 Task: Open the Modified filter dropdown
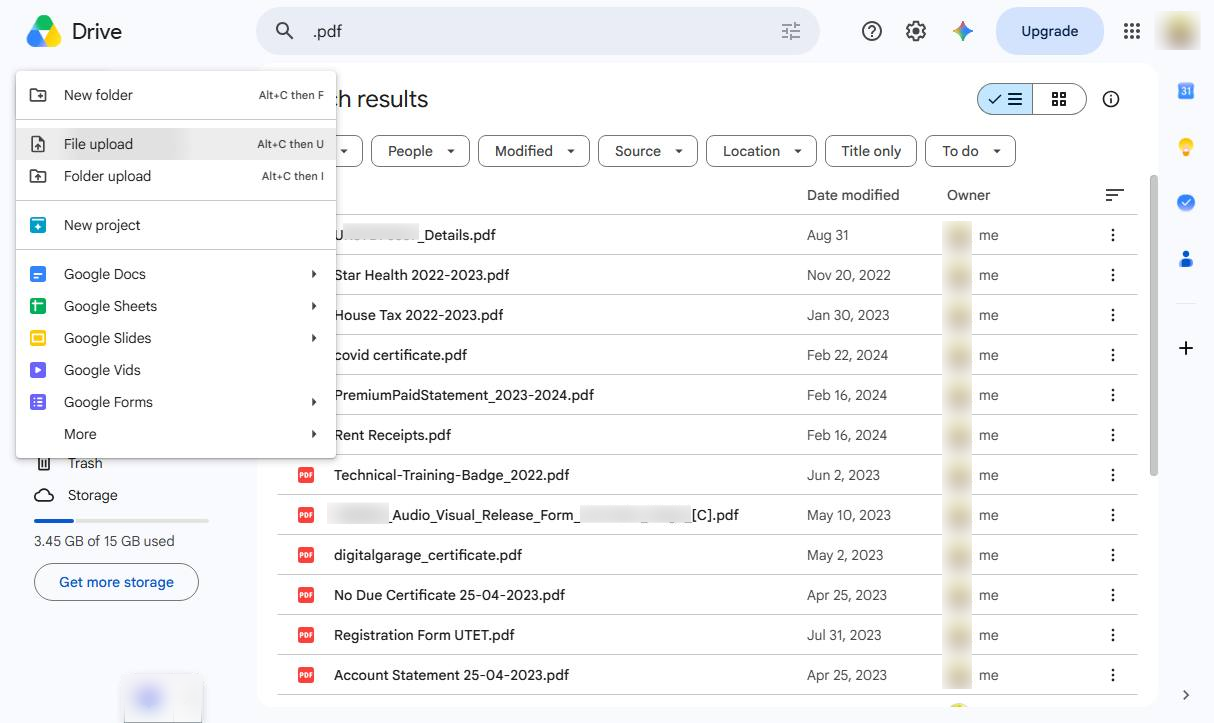(534, 151)
